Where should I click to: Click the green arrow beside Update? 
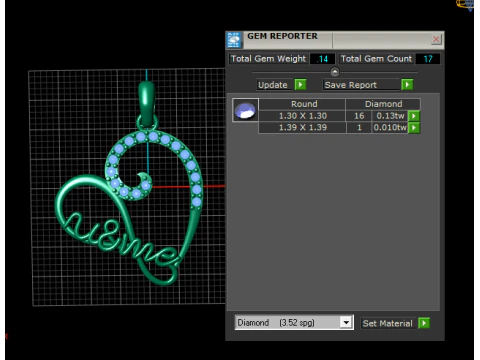coord(300,85)
